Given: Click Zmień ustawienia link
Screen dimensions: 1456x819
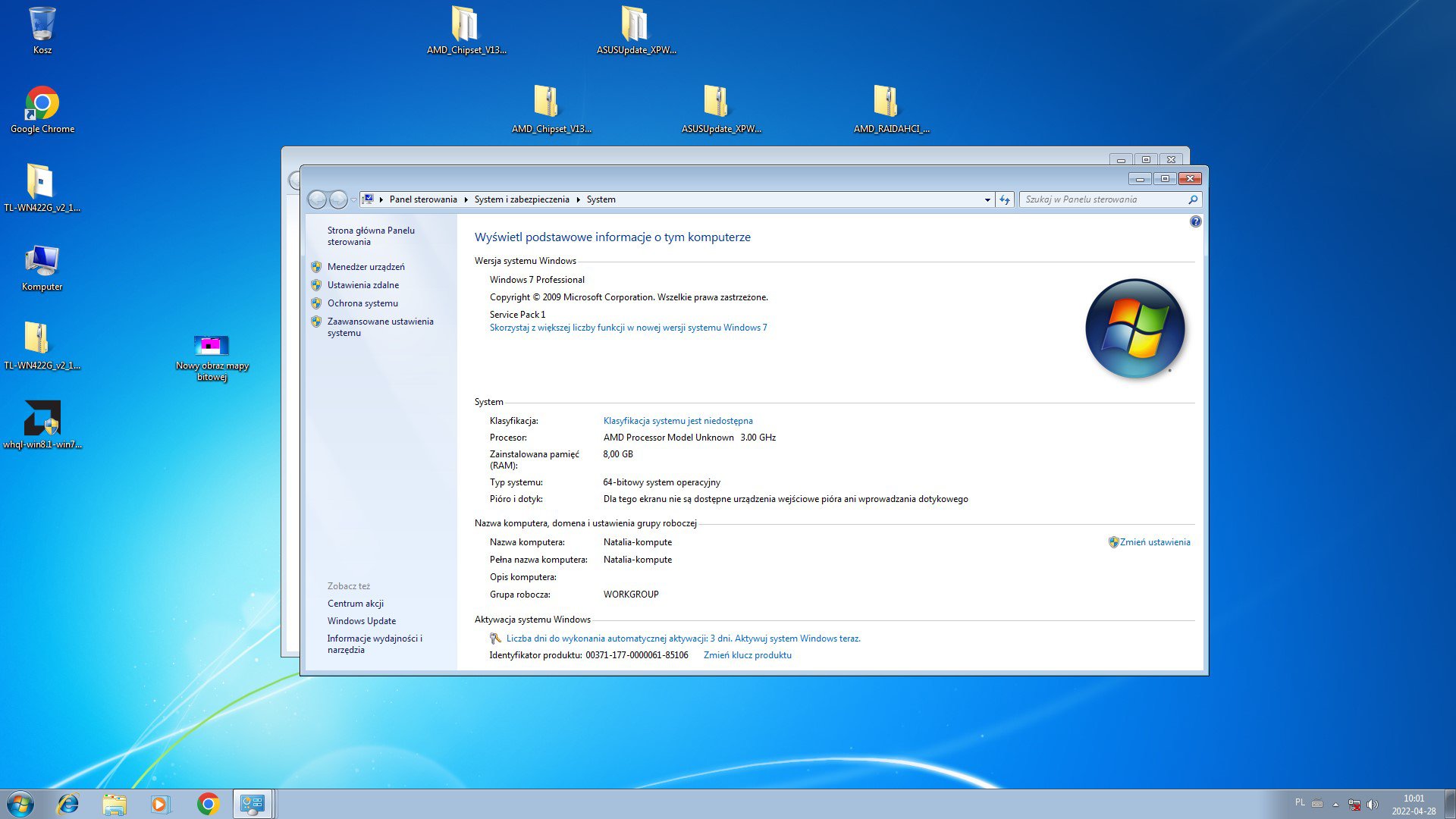Looking at the screenshot, I should click(1155, 542).
